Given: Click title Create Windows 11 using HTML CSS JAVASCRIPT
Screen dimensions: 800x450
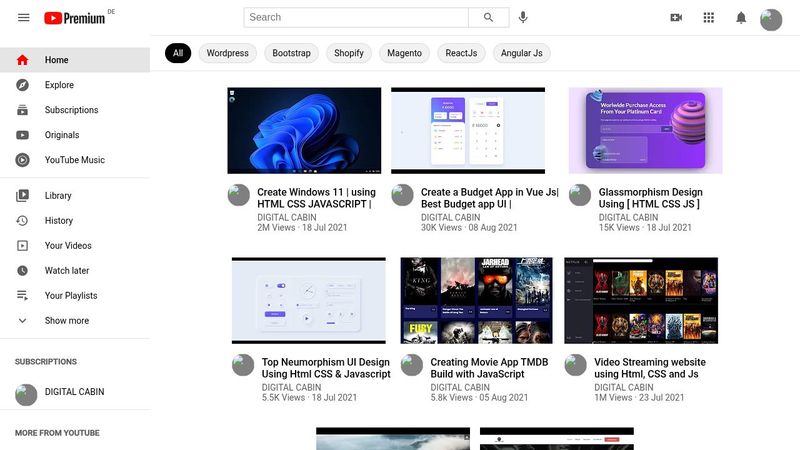Looking at the screenshot, I should (x=316, y=198).
